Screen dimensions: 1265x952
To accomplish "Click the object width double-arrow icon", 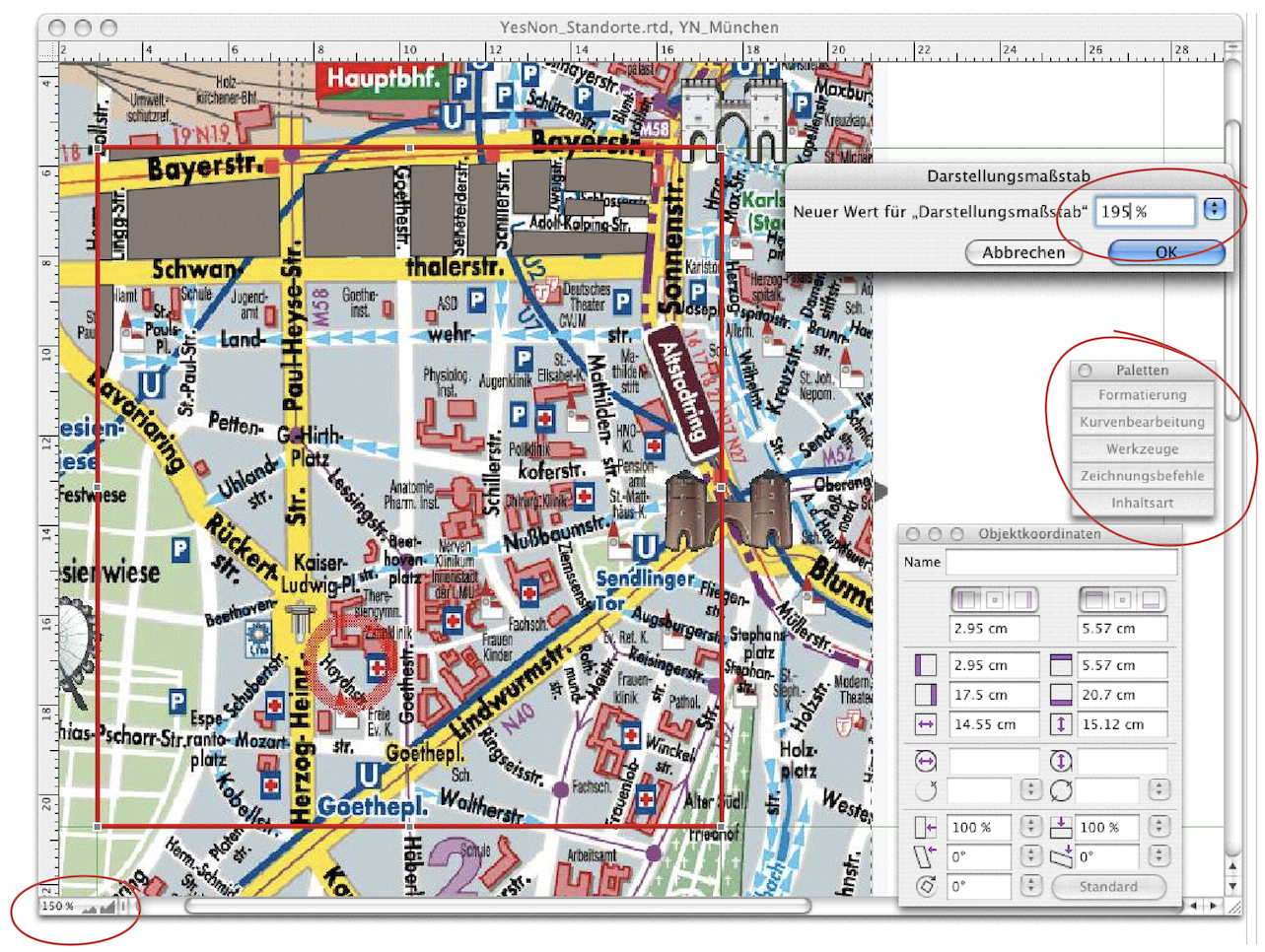I will click(925, 724).
